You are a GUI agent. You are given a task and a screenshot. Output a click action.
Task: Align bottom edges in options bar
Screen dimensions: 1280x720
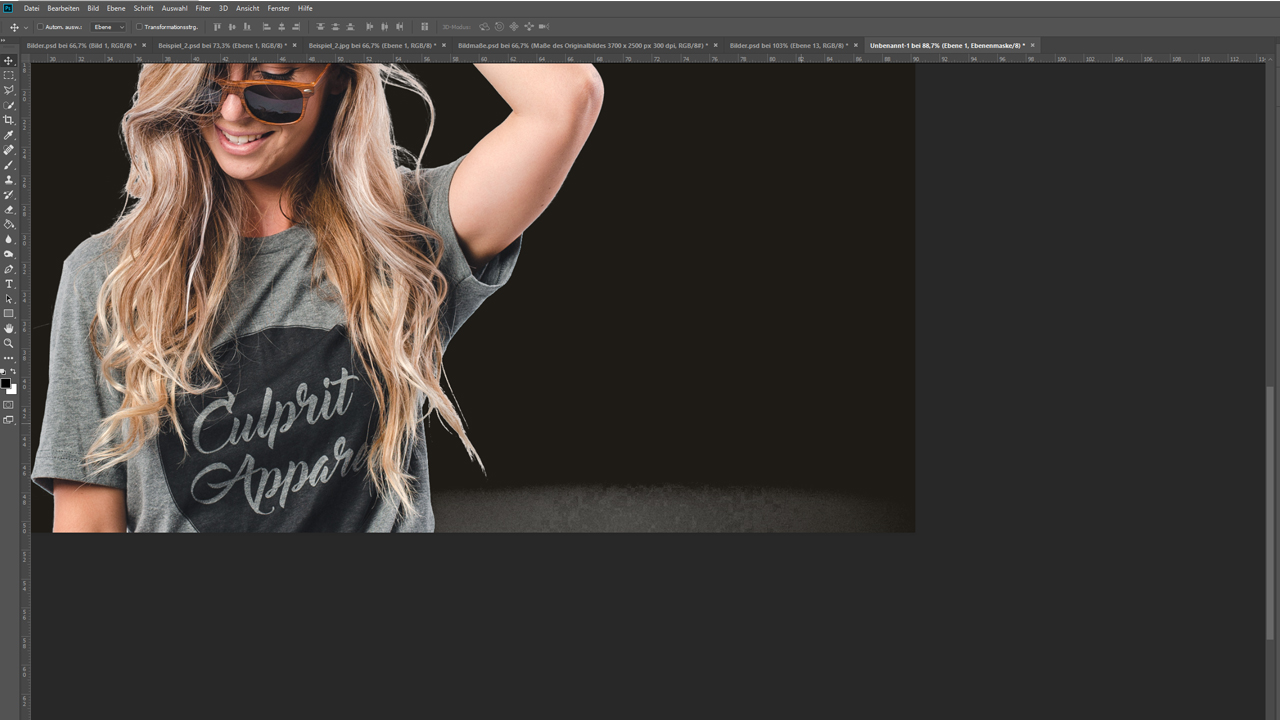tap(247, 27)
